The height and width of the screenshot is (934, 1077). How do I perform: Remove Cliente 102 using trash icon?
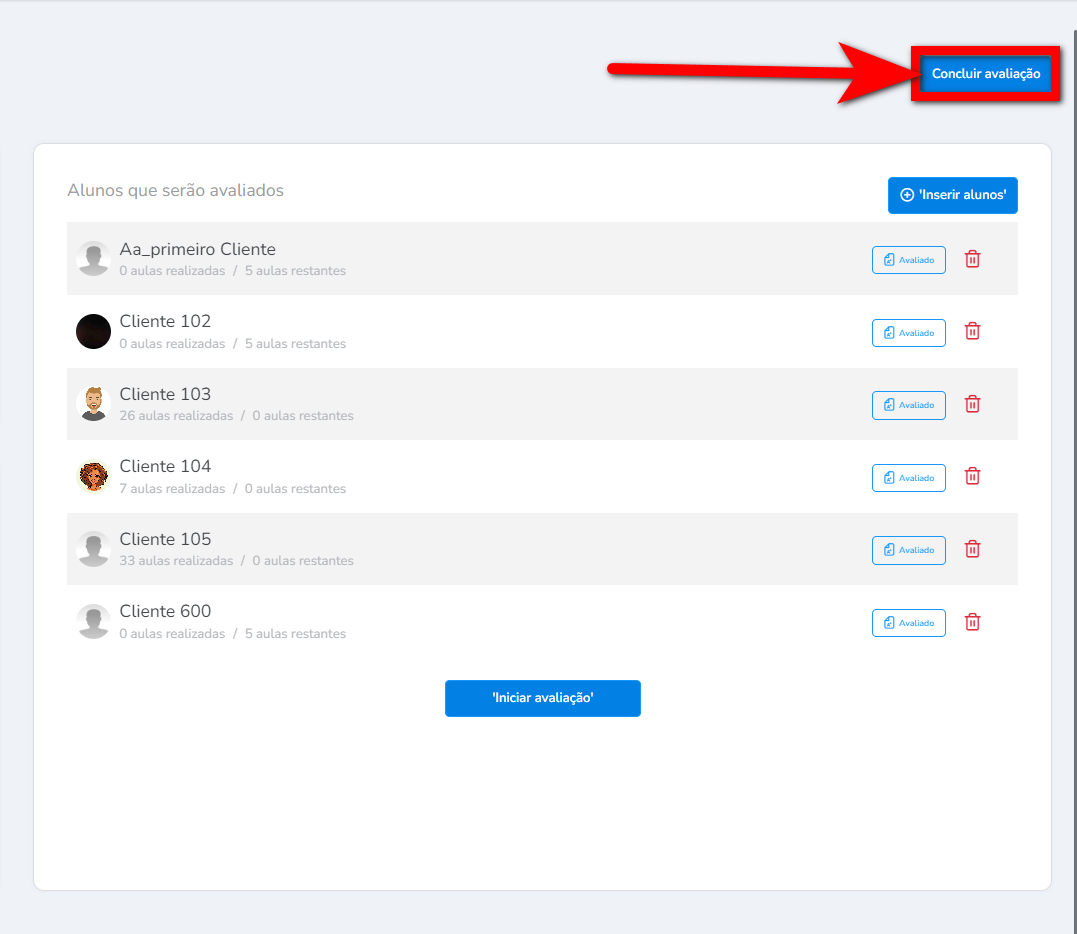[972, 332]
